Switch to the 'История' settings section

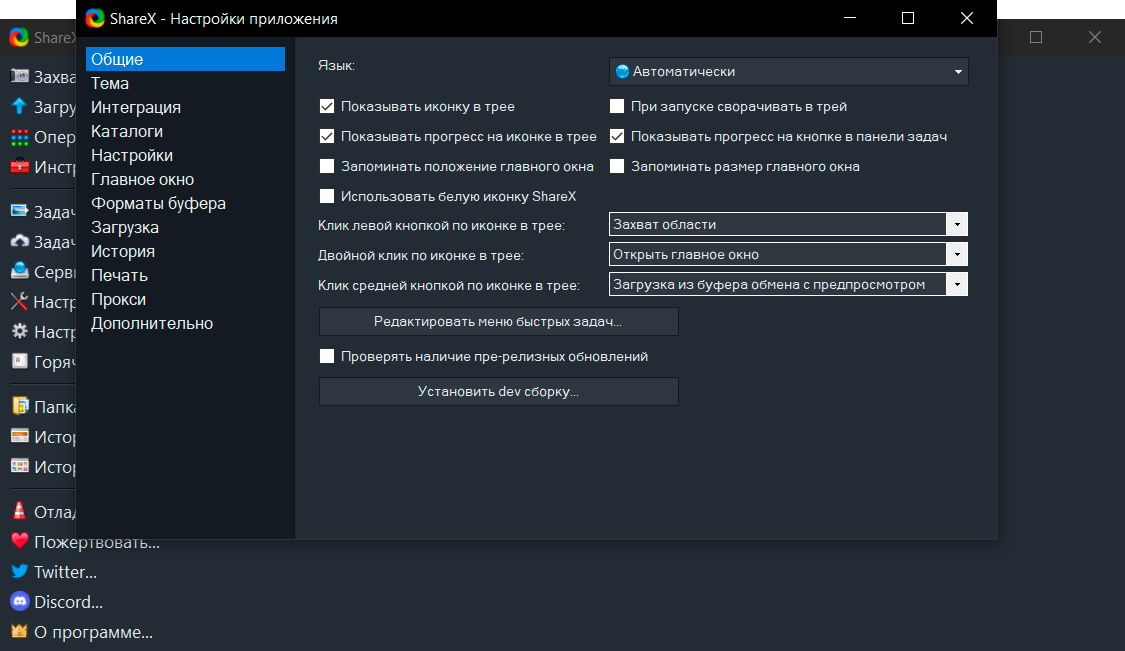[185, 251]
